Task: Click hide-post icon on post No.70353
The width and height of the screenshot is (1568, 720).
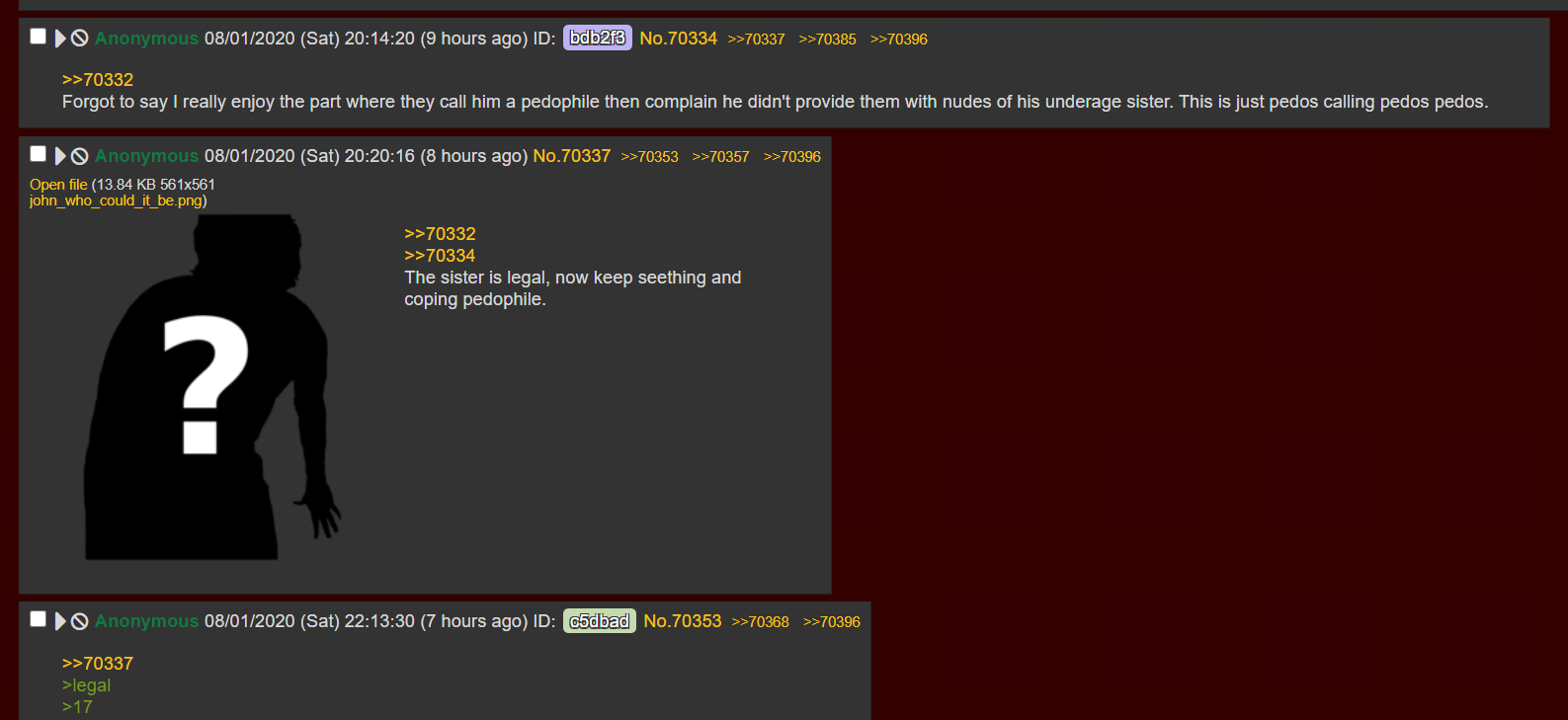Action: click(x=80, y=621)
